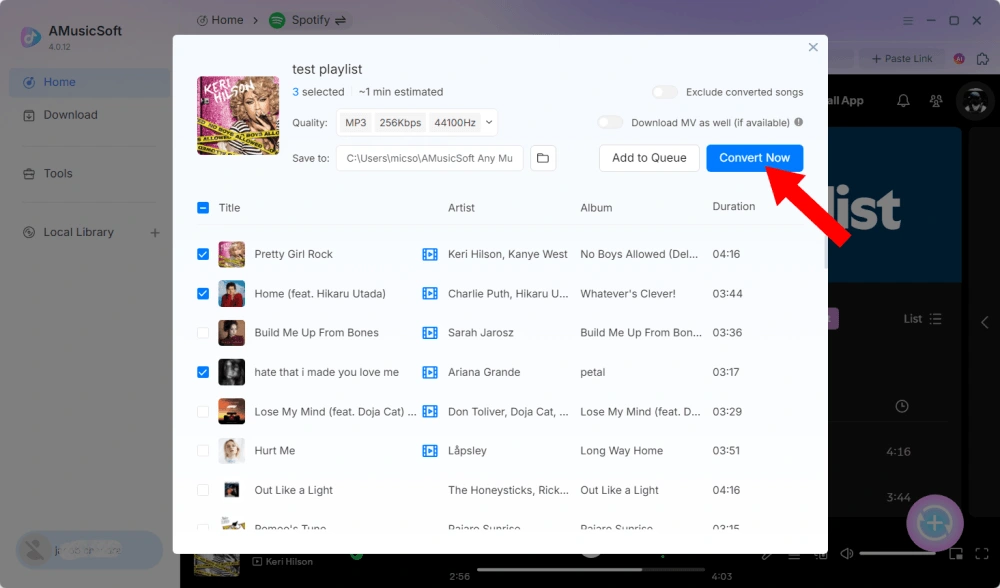Uncheck hate that i made you love me checkbox
The width and height of the screenshot is (1000, 588).
click(x=203, y=372)
